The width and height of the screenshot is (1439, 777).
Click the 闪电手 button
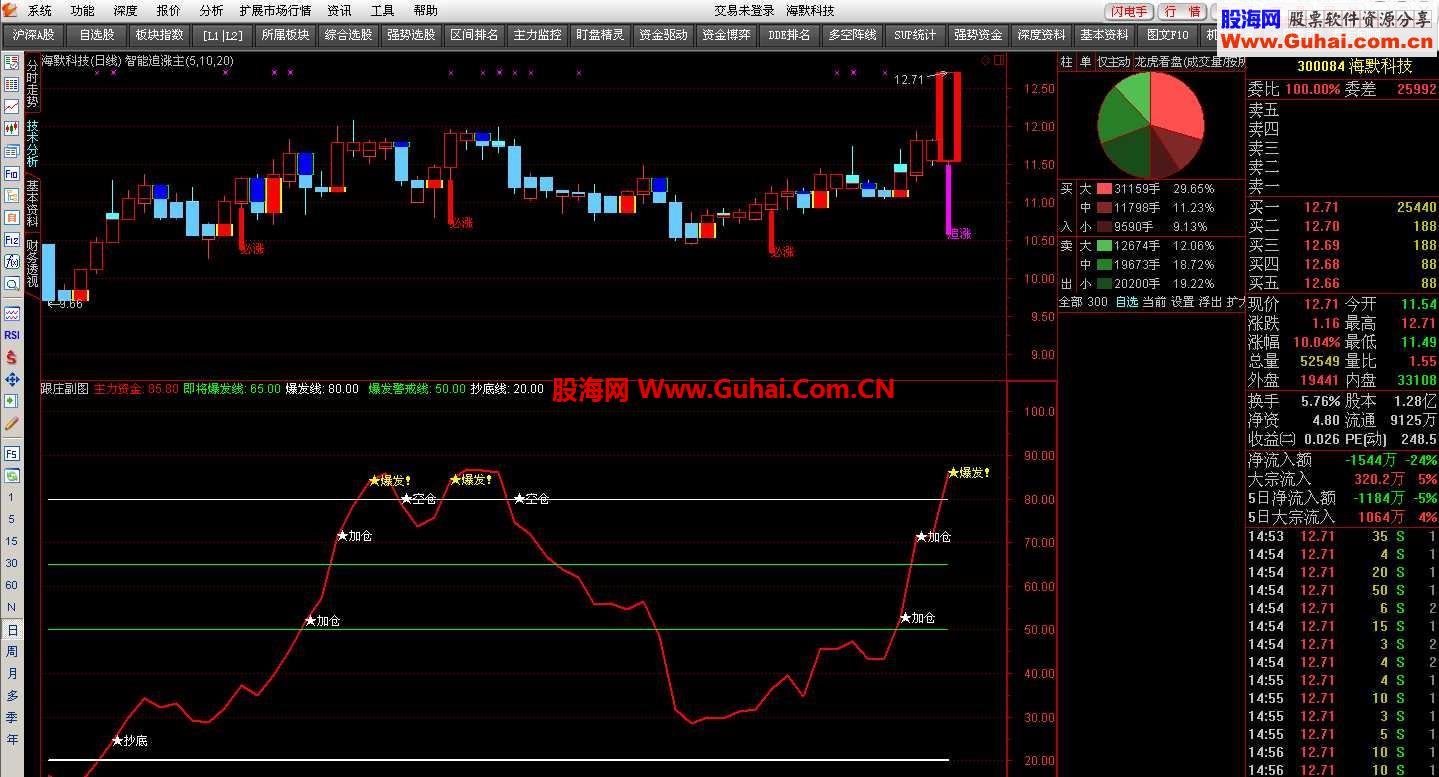[1130, 12]
